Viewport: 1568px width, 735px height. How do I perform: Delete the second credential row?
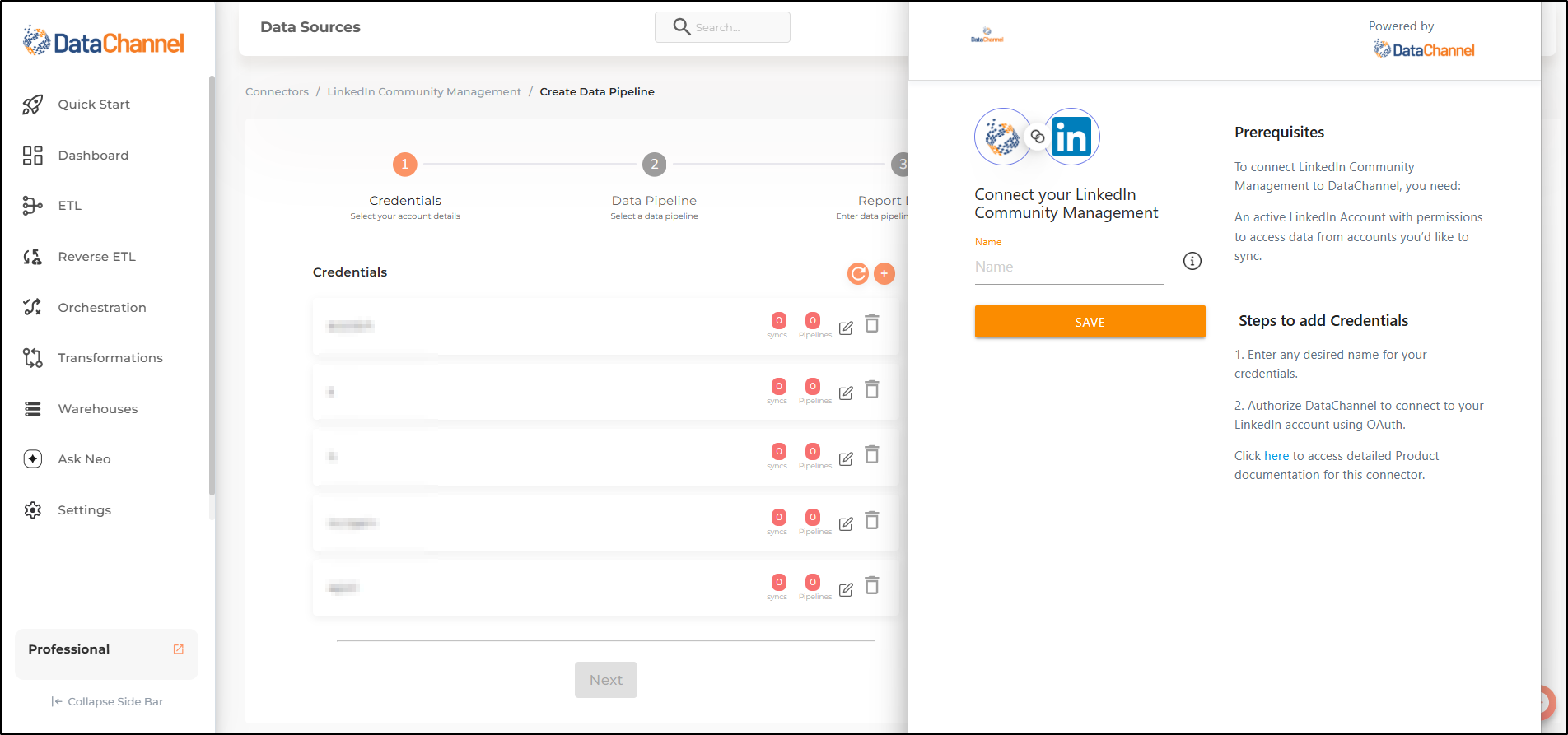pyautogui.click(x=872, y=389)
